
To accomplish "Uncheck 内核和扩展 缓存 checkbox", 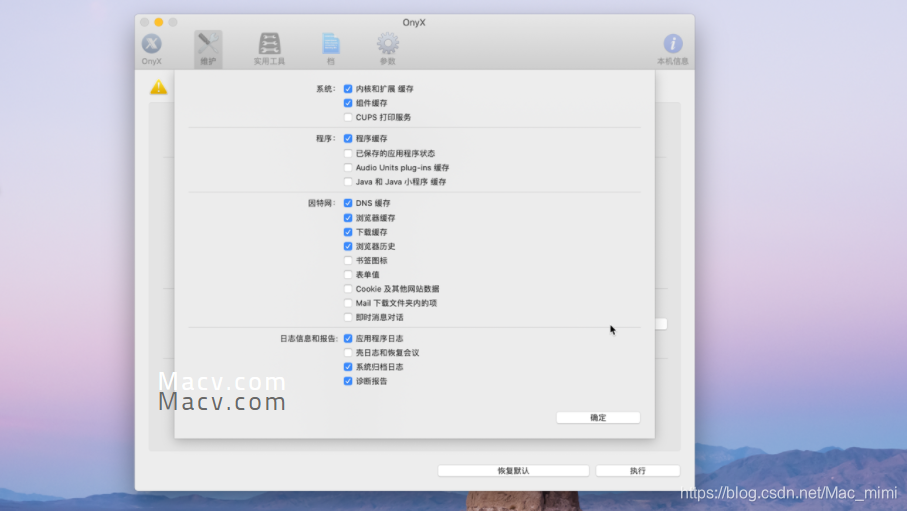I will click(348, 89).
